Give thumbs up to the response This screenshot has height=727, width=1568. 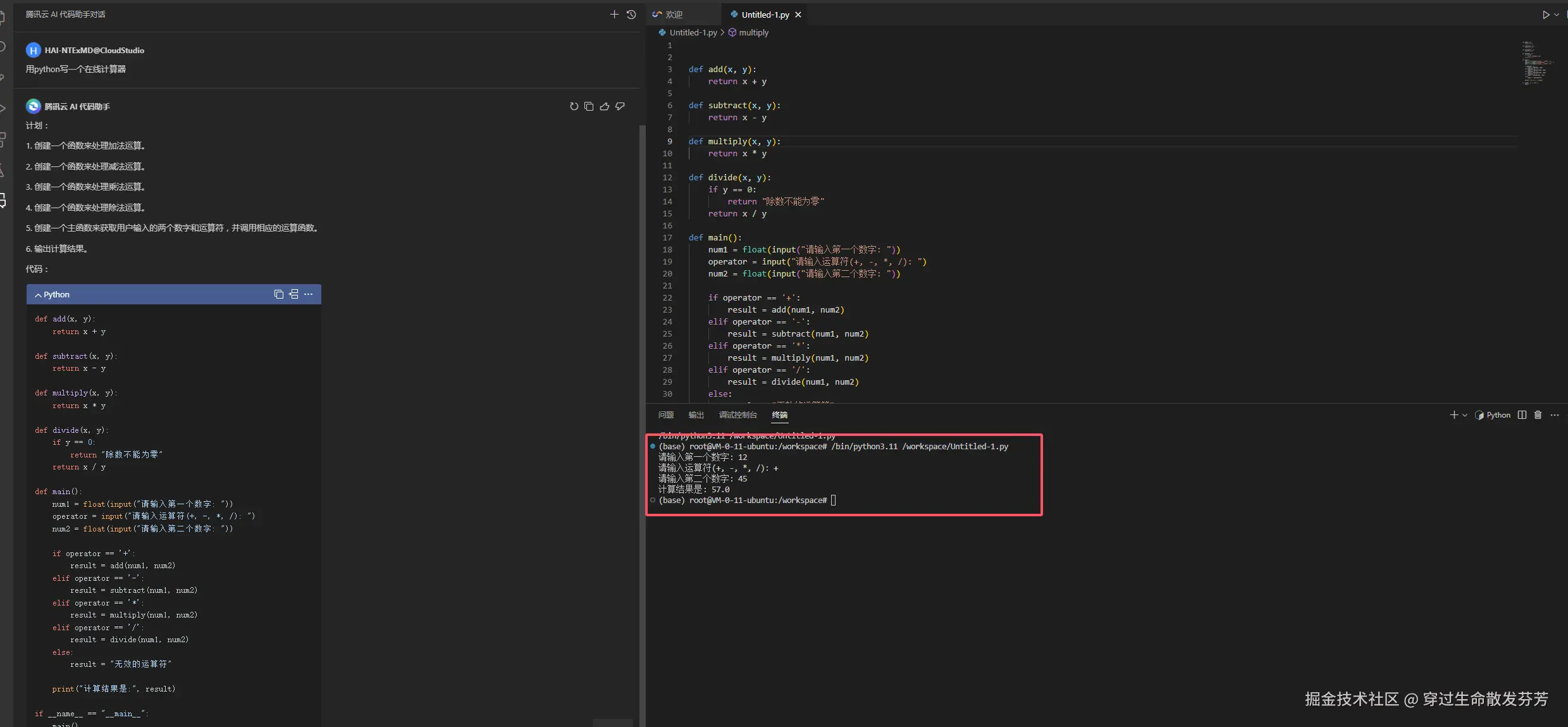605,106
